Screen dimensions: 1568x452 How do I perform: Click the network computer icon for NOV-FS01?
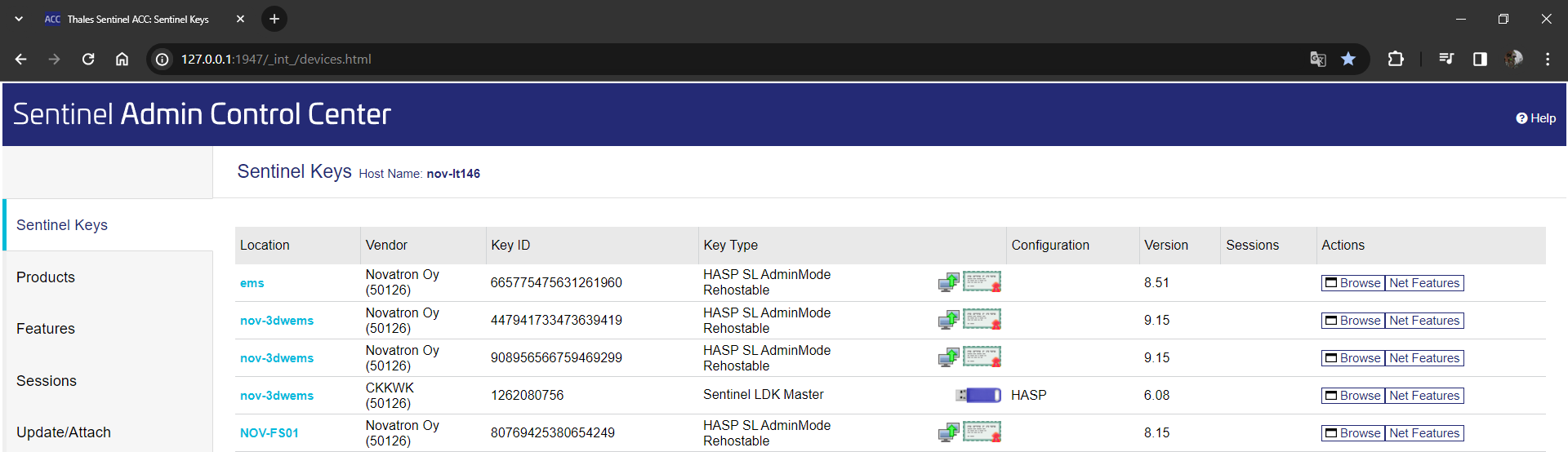pyautogui.click(x=948, y=432)
